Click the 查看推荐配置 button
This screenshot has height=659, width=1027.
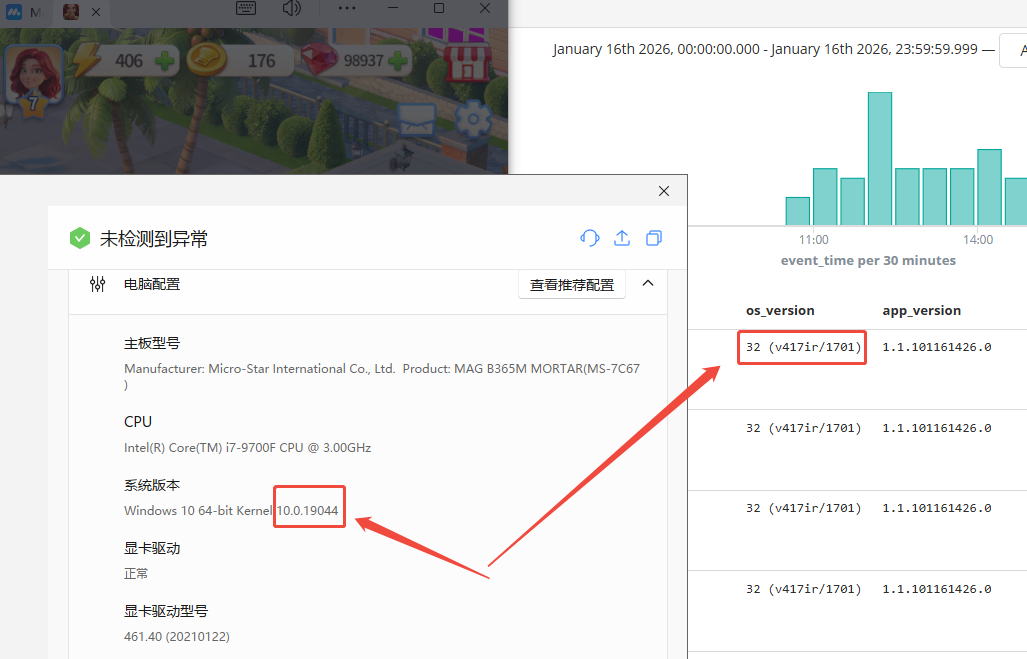(571, 285)
